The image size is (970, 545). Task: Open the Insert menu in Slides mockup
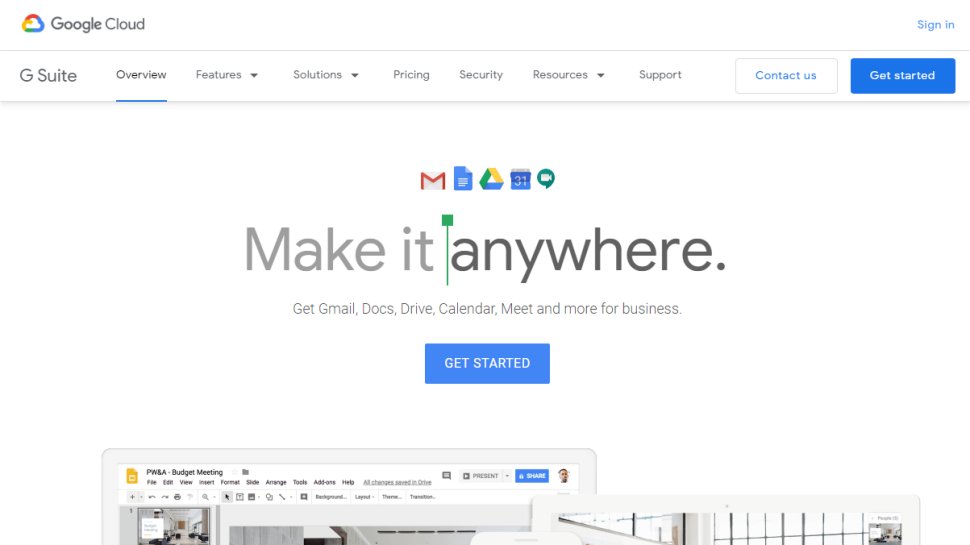coord(207,483)
